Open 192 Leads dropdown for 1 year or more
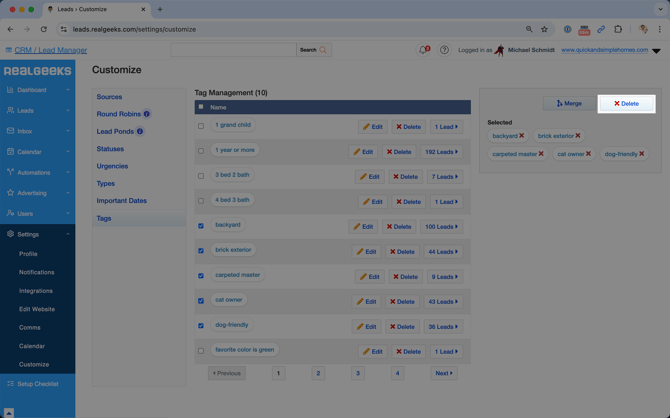Viewport: 670px width, 418px height. (442, 152)
